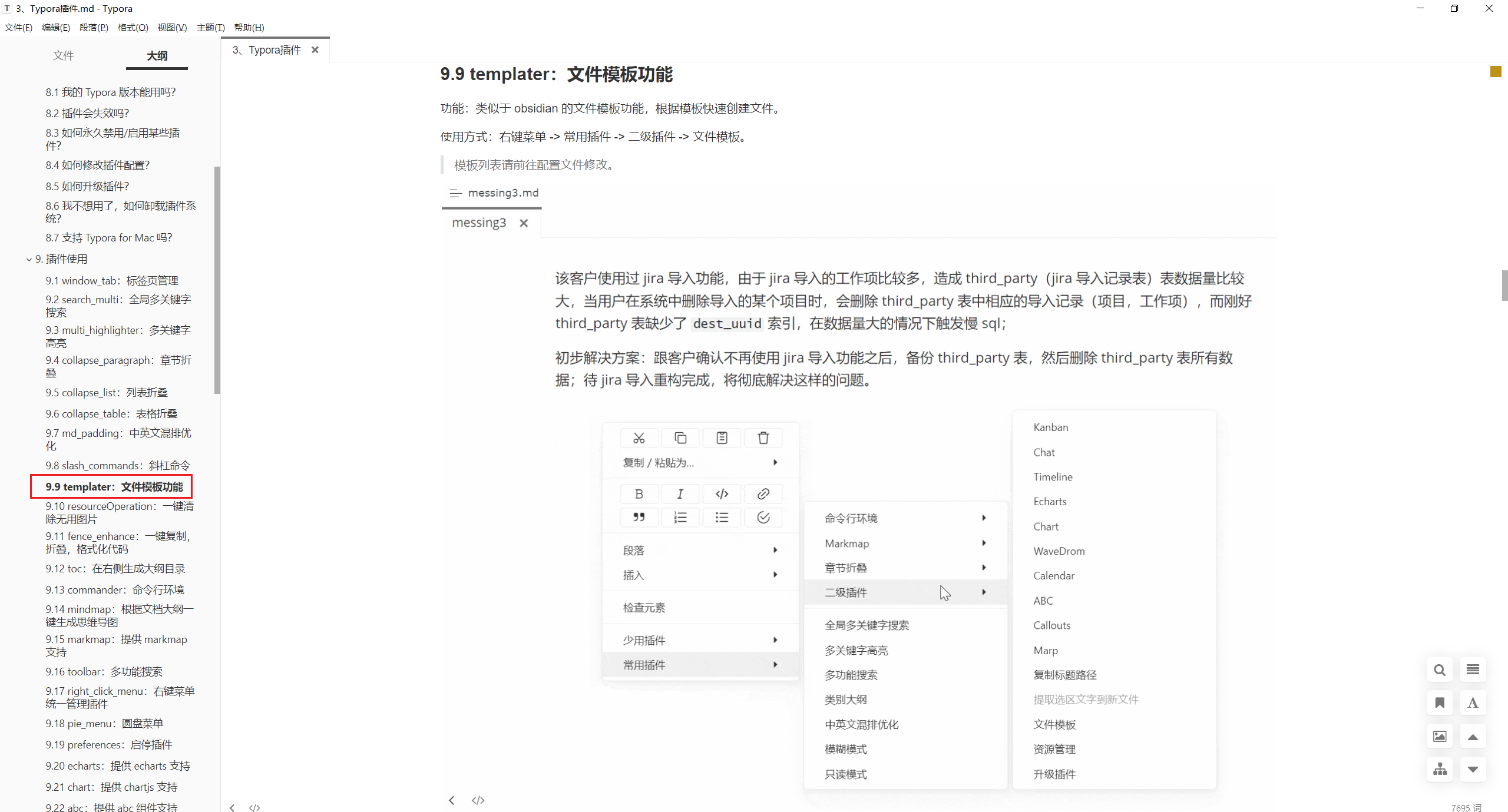Go to 9.4 collapse_paragraph：章节折叠
Screen dimensions: 1508x812
pyautogui.click(x=118, y=366)
